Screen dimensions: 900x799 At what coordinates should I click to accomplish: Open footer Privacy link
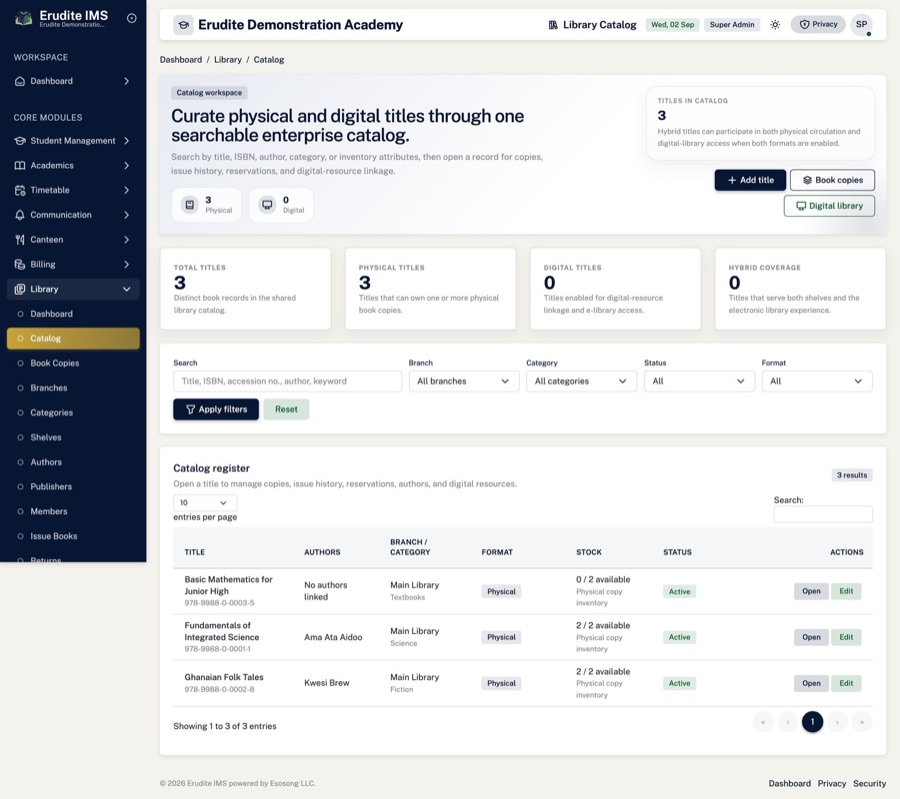pos(832,784)
